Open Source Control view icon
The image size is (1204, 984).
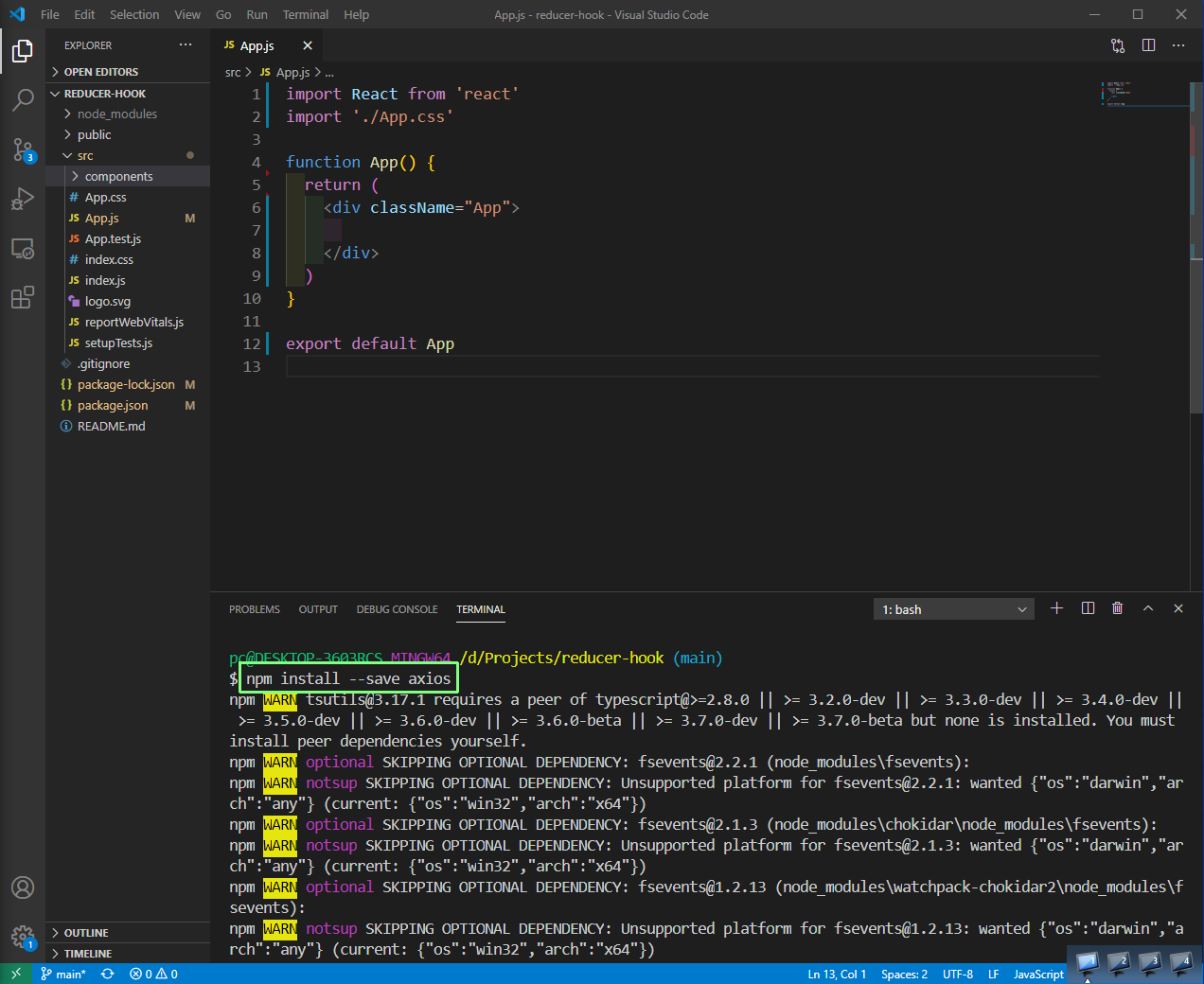[x=23, y=149]
